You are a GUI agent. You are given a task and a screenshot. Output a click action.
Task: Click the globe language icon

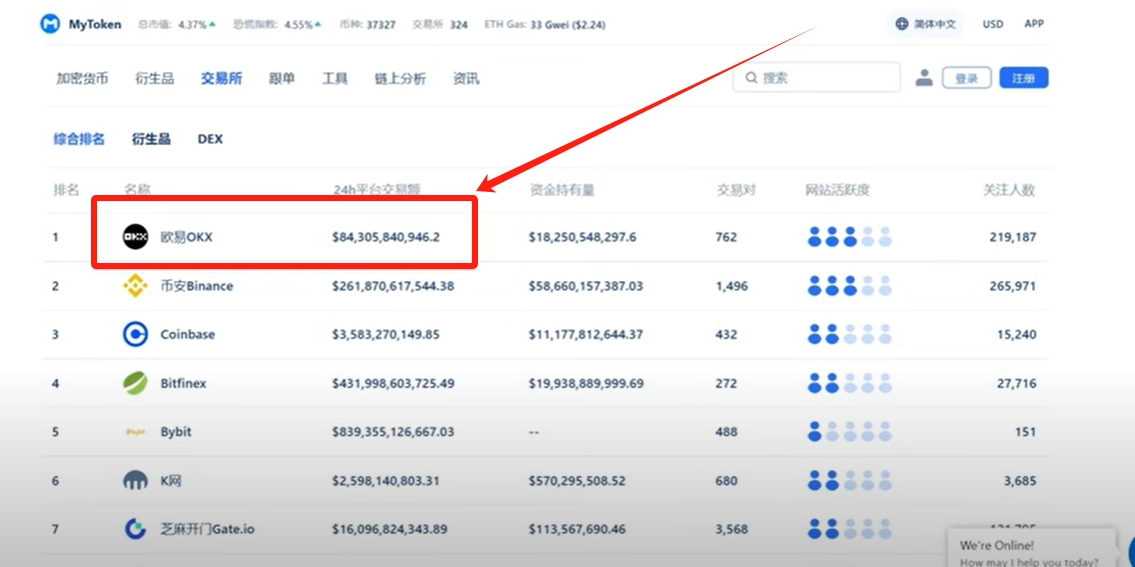(902, 24)
